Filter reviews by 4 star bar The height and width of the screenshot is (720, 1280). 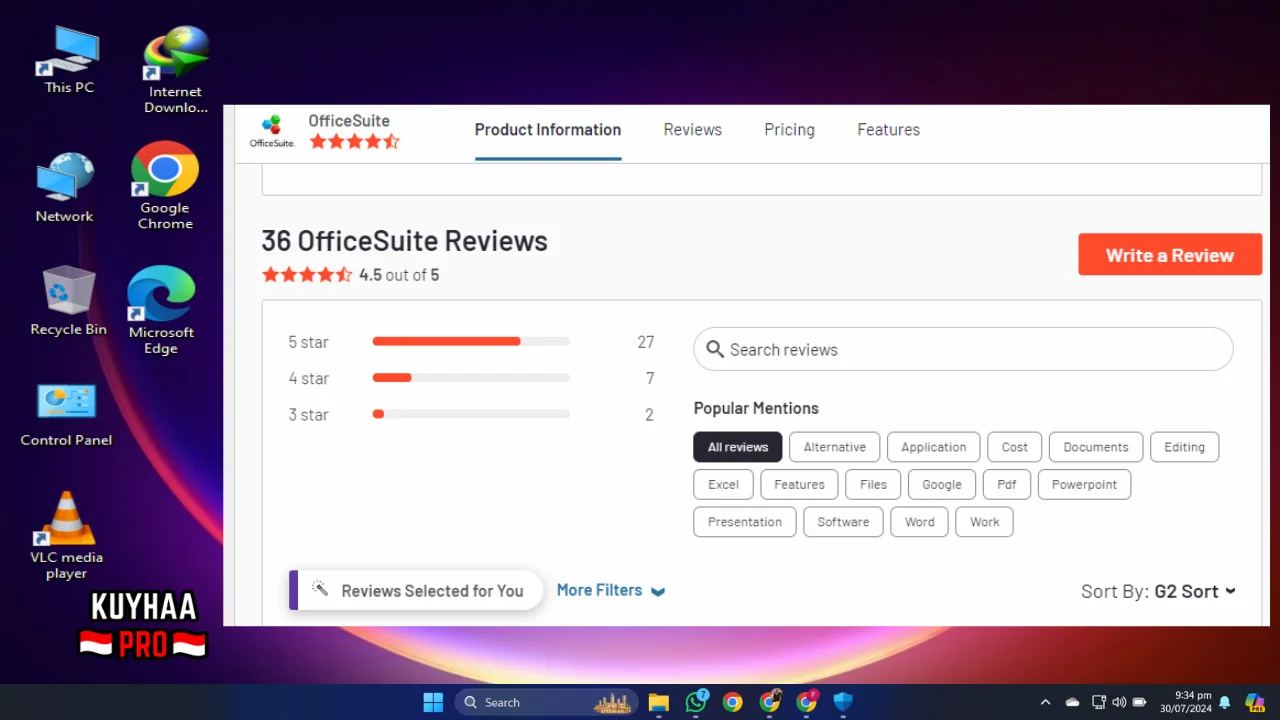coord(471,378)
